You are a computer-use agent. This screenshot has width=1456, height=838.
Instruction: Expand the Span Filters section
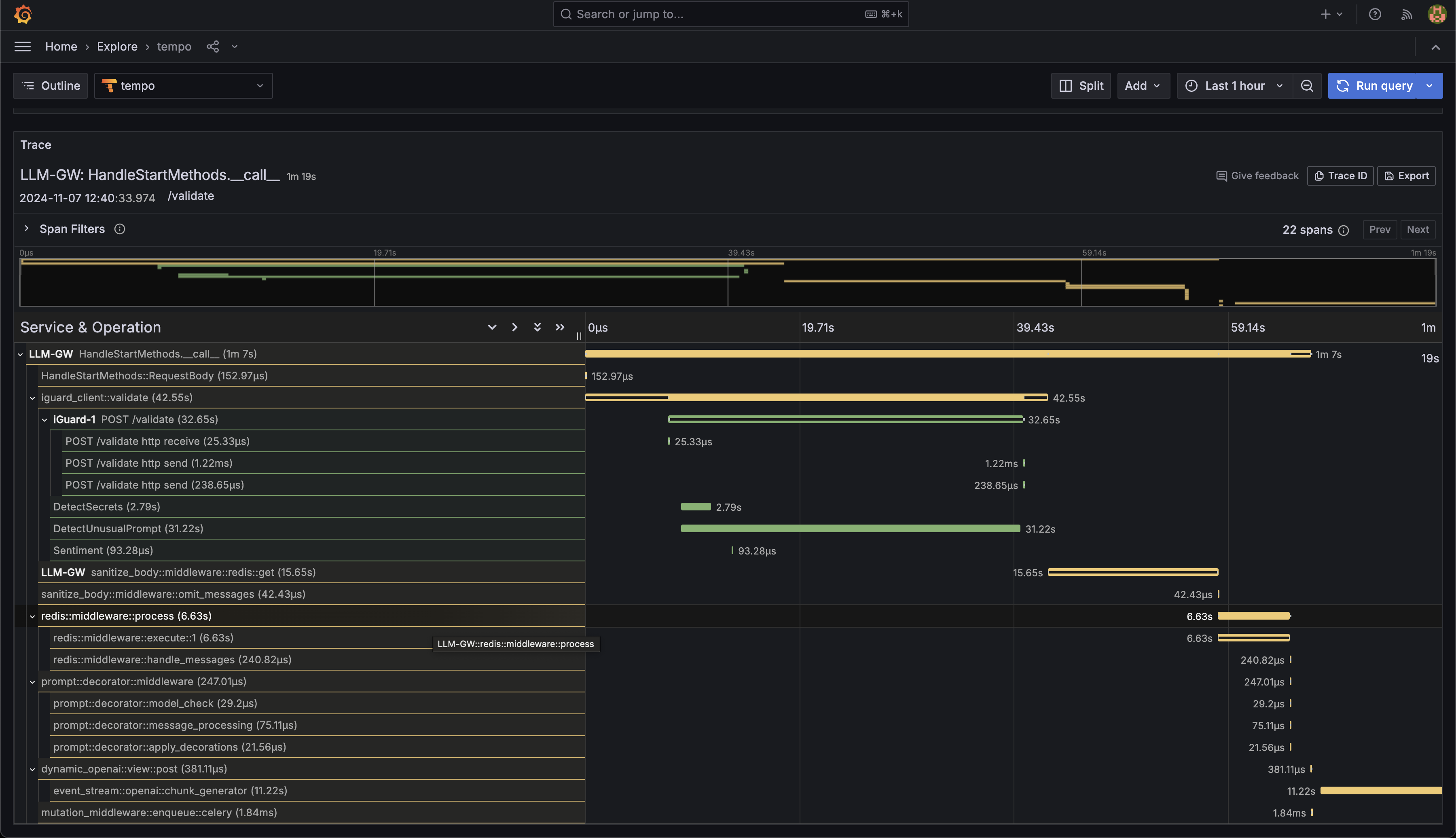click(x=26, y=229)
